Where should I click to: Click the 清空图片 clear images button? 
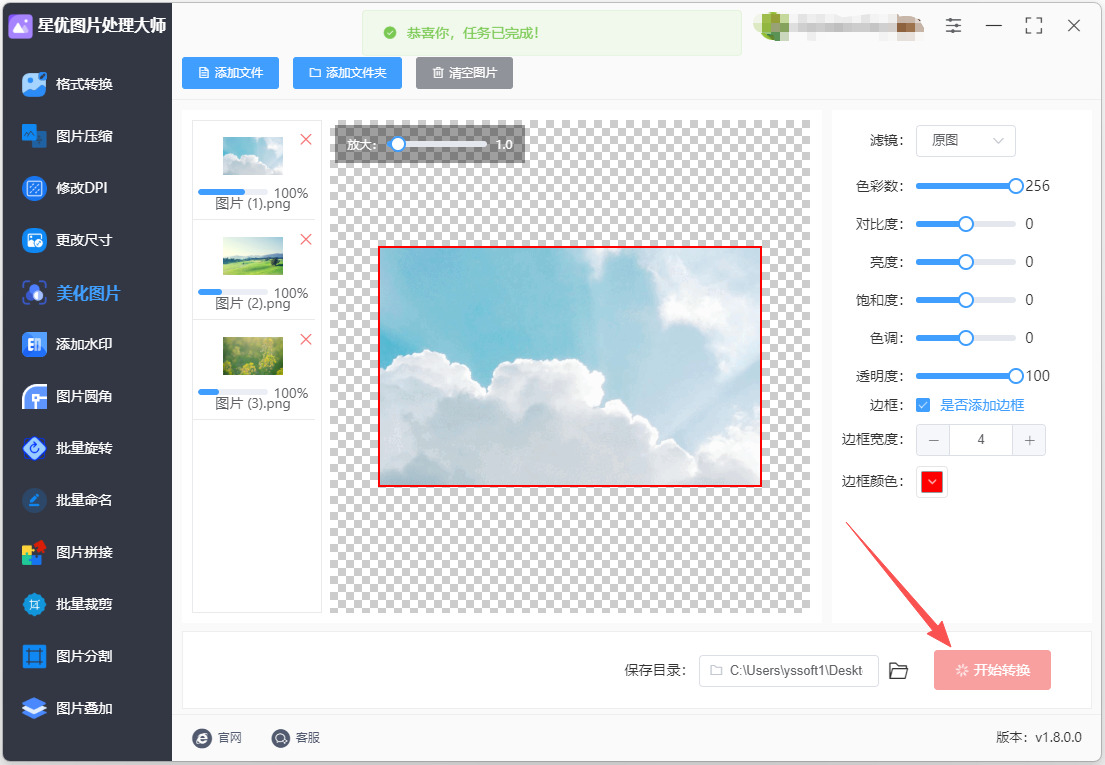[464, 73]
